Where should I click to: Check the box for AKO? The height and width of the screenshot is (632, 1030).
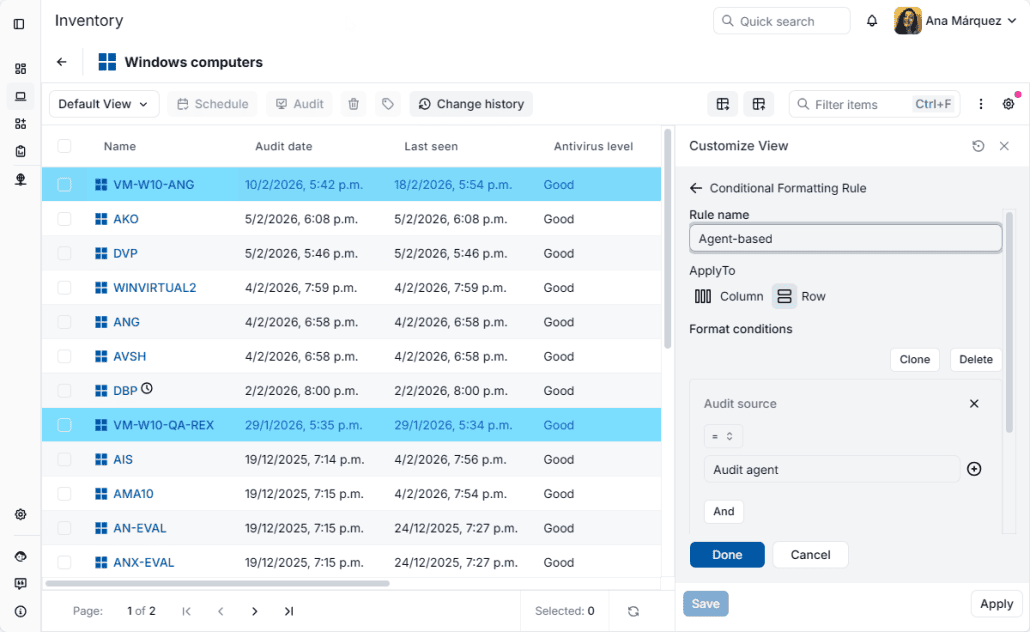(64, 219)
